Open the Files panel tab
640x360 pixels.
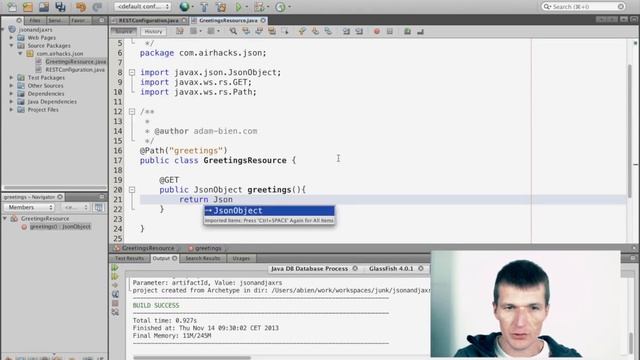point(35,20)
